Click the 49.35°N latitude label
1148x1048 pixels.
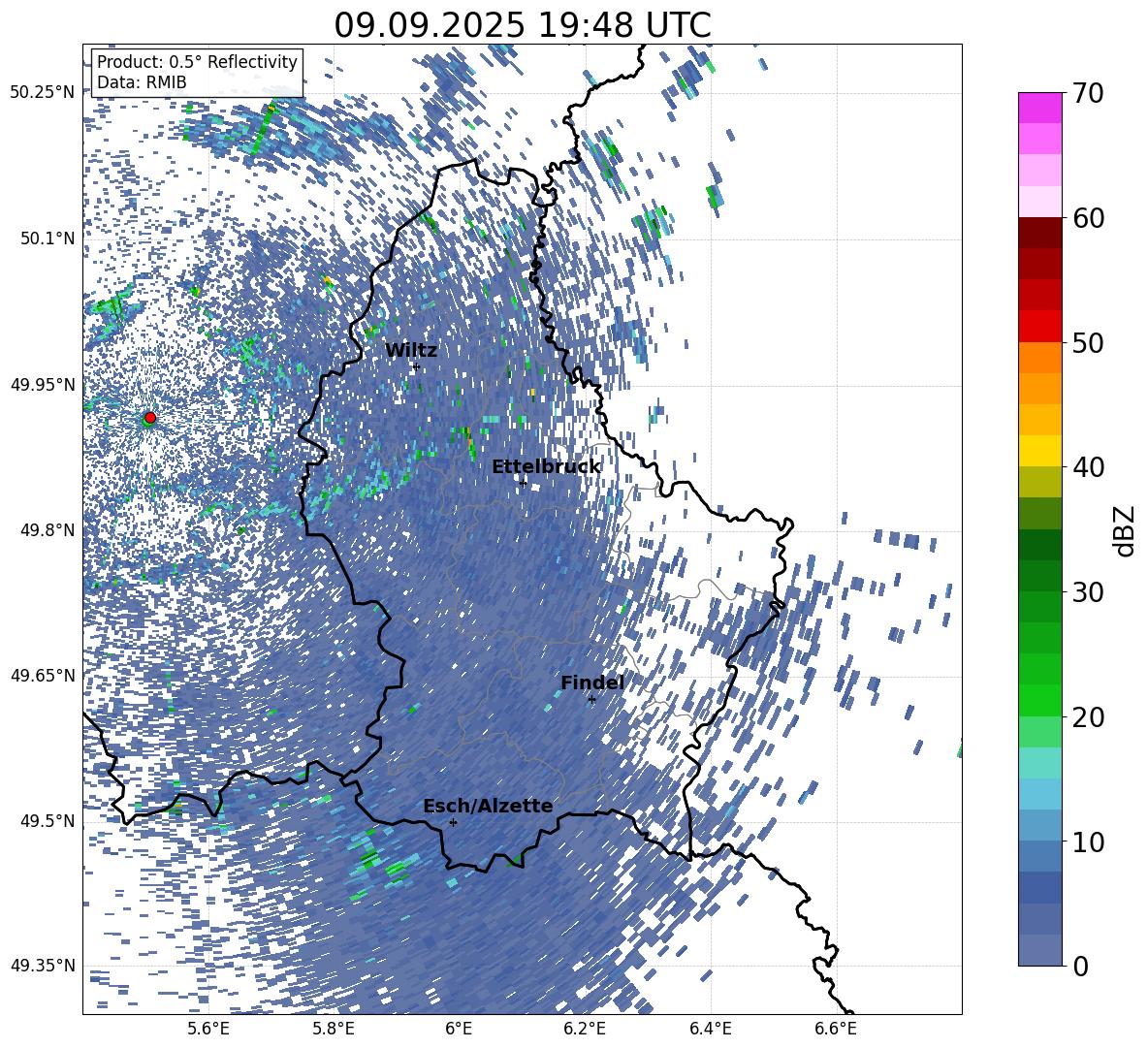pos(43,966)
